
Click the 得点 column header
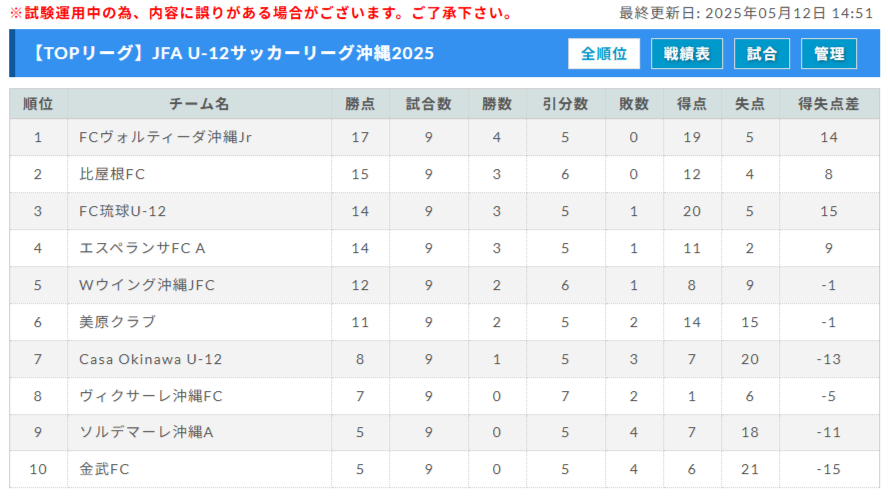(691, 104)
